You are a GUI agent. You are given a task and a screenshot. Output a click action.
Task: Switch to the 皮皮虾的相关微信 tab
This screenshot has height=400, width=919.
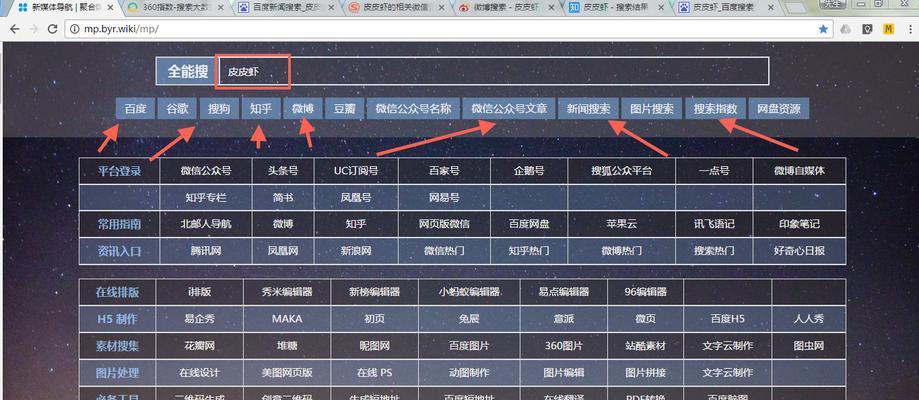[x=394, y=8]
